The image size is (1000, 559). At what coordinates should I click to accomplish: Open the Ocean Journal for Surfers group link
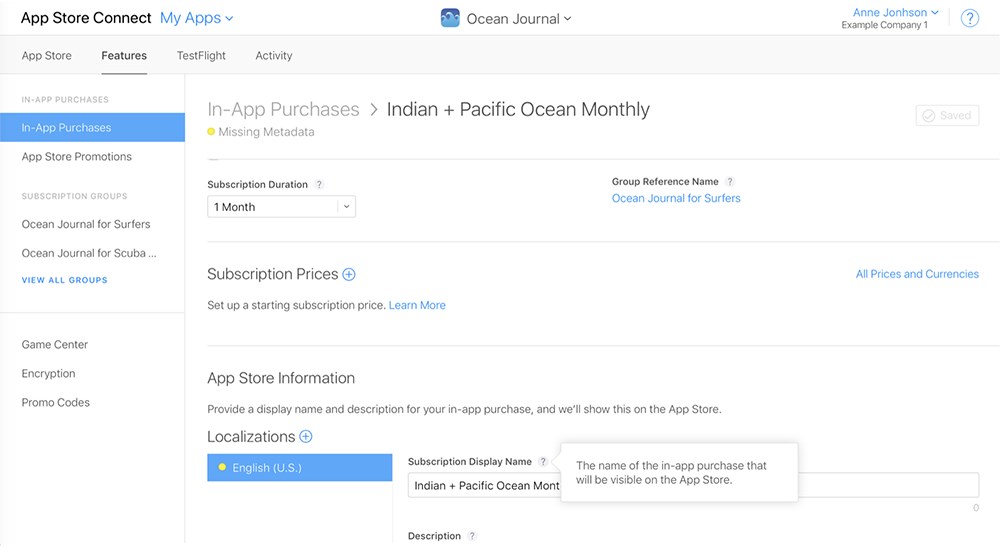point(676,198)
